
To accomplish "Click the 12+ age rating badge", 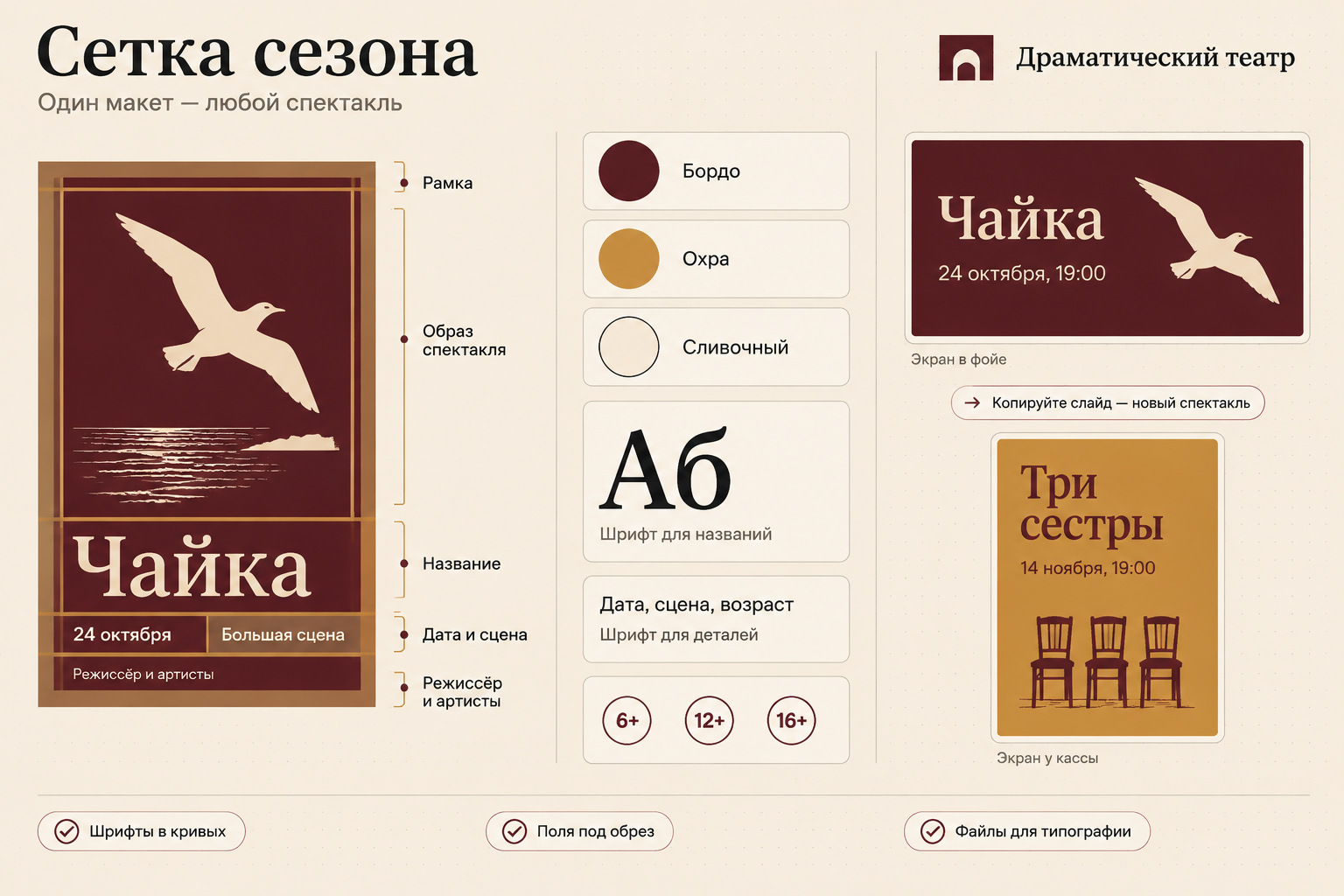I will pyautogui.click(x=709, y=720).
